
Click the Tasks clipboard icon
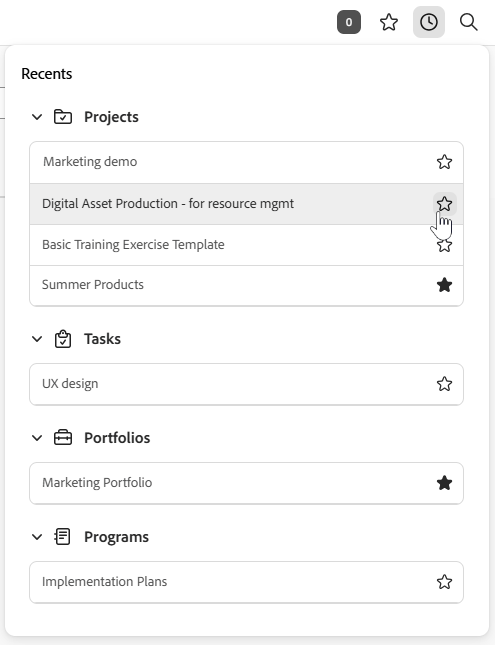point(63,339)
